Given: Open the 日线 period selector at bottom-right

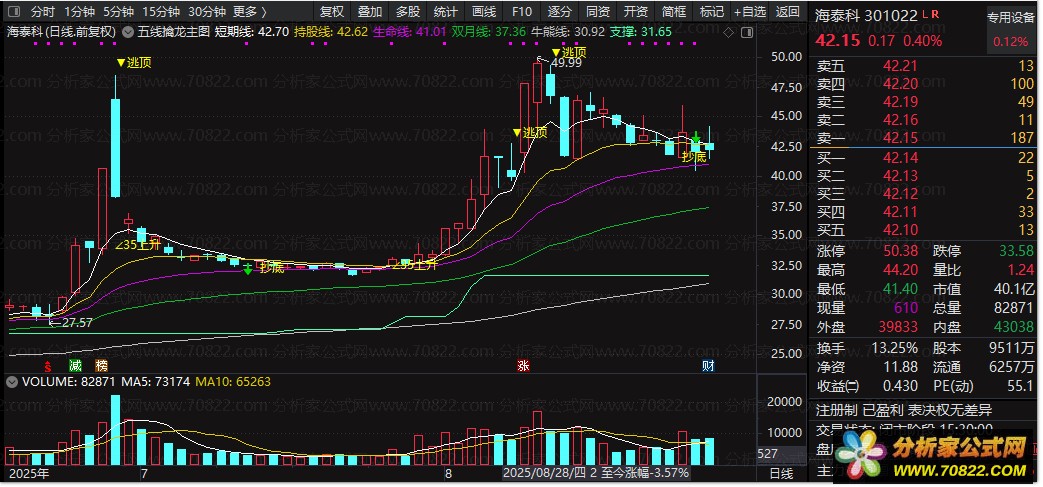Looking at the screenshot, I should click(783, 474).
